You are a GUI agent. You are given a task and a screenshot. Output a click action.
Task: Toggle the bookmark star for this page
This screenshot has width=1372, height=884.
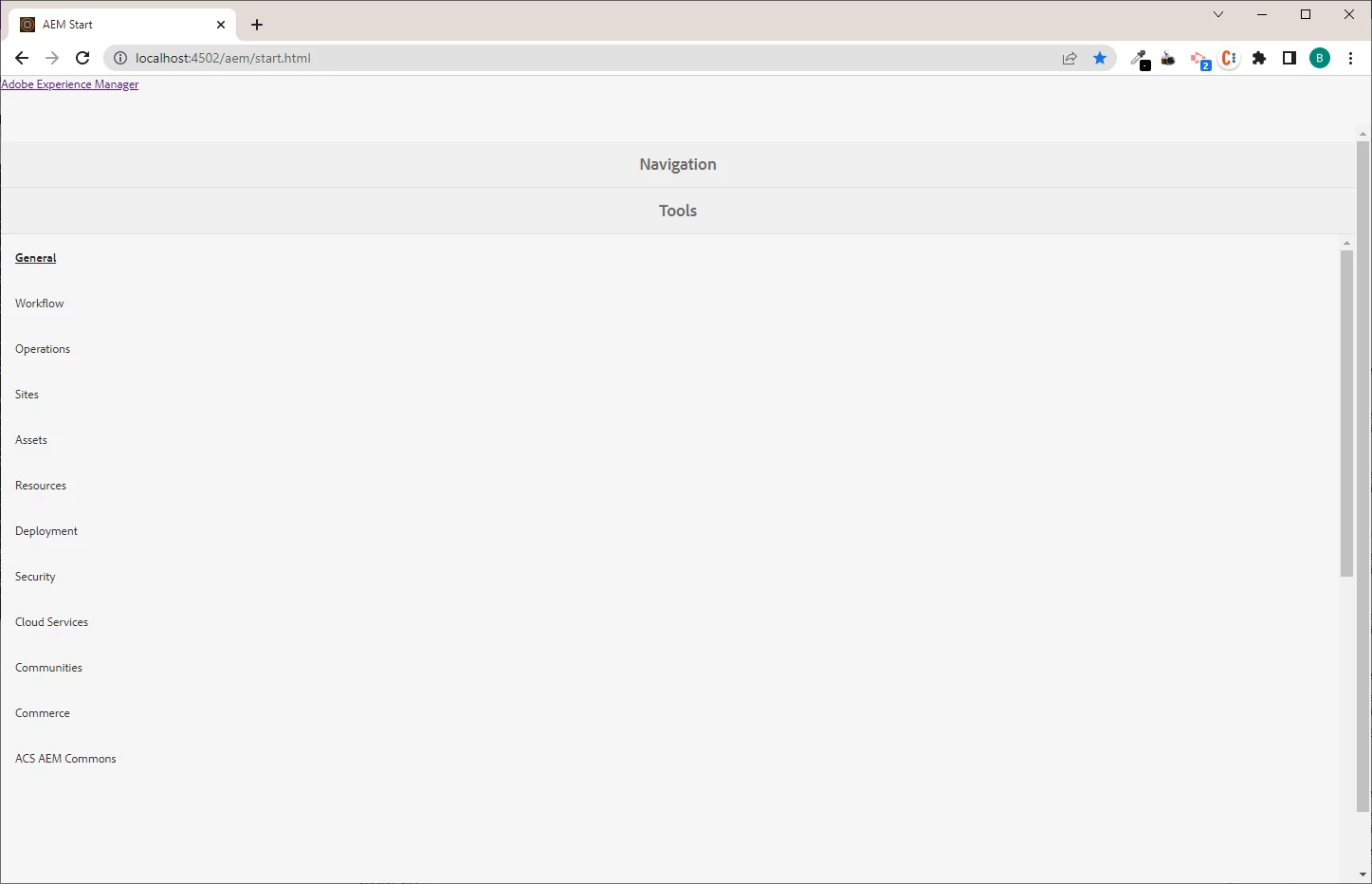click(x=1100, y=58)
